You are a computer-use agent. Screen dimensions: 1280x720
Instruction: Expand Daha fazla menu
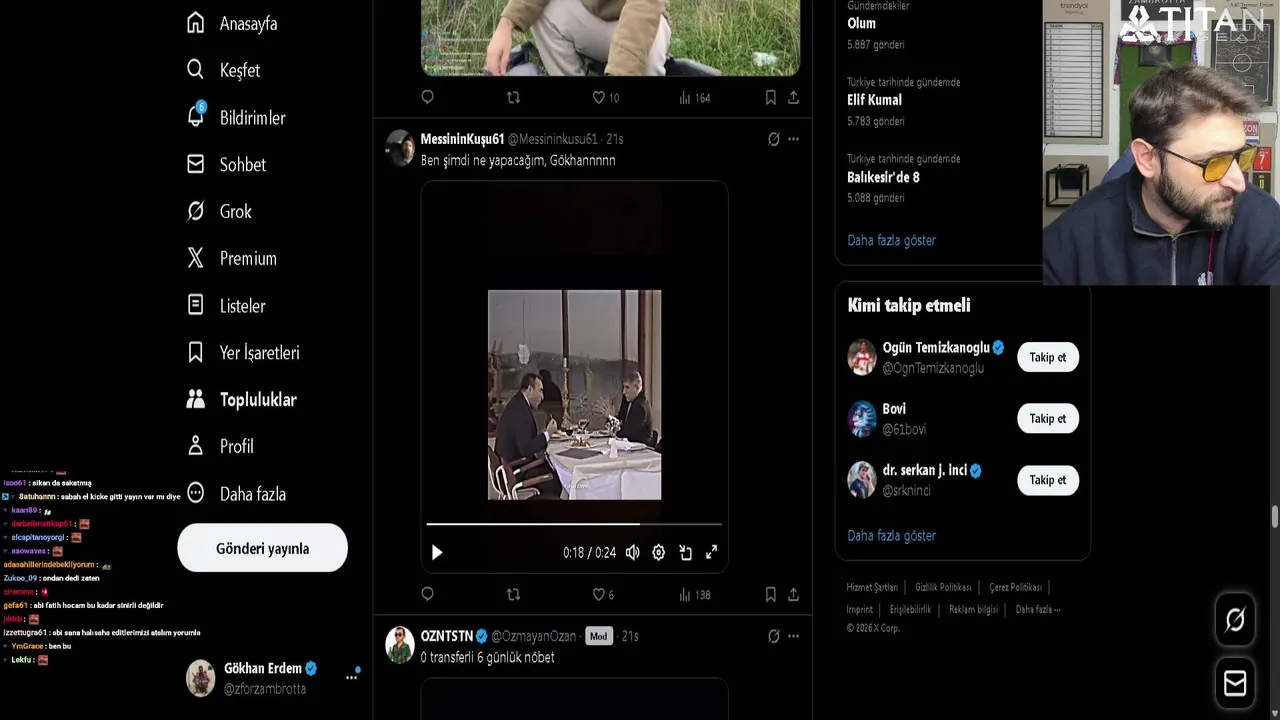tap(236, 493)
